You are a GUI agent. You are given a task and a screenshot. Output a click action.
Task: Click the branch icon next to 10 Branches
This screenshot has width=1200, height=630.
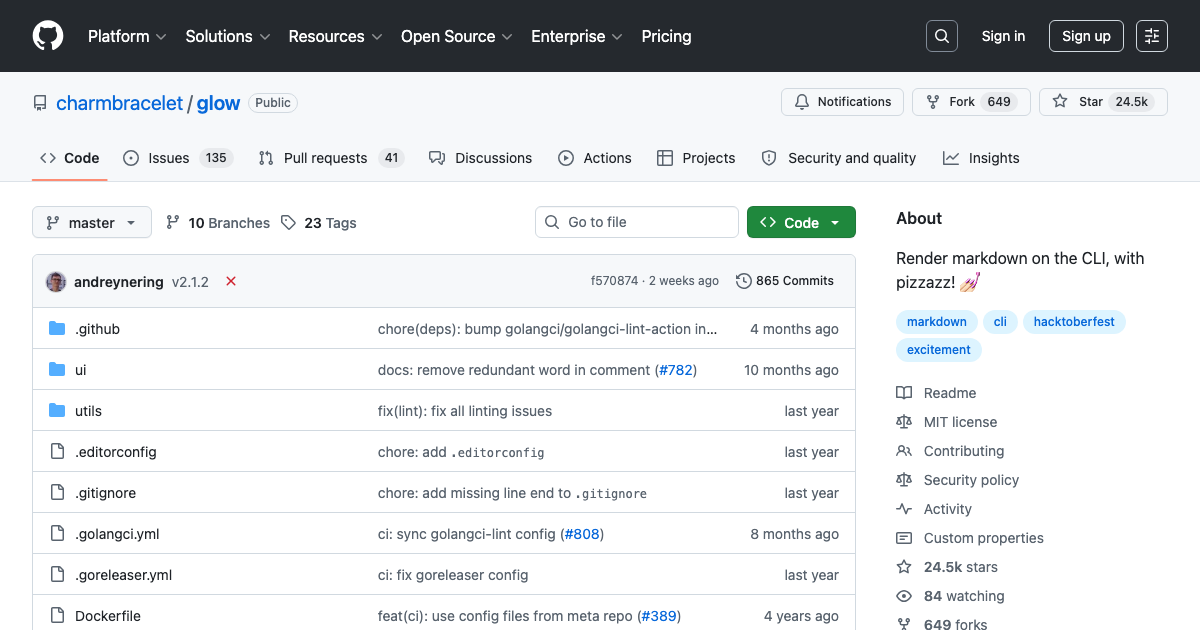(x=173, y=223)
